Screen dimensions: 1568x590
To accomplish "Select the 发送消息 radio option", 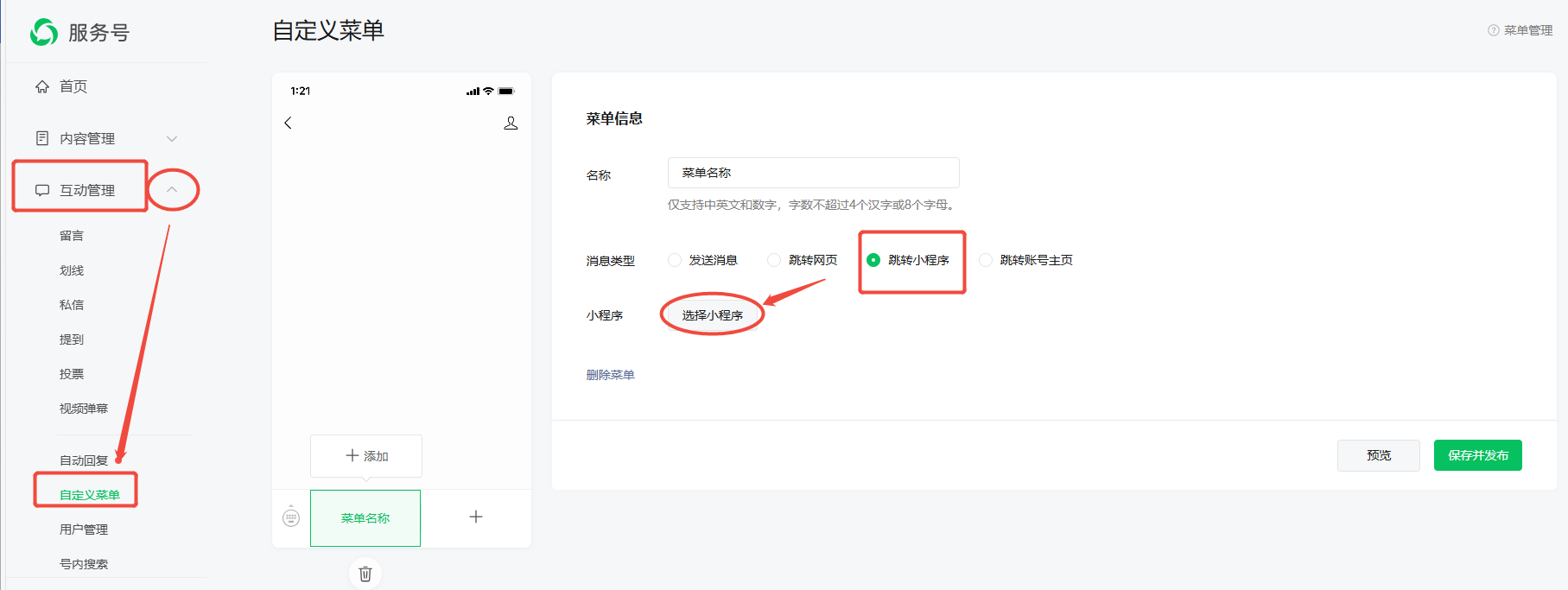I will [x=675, y=260].
